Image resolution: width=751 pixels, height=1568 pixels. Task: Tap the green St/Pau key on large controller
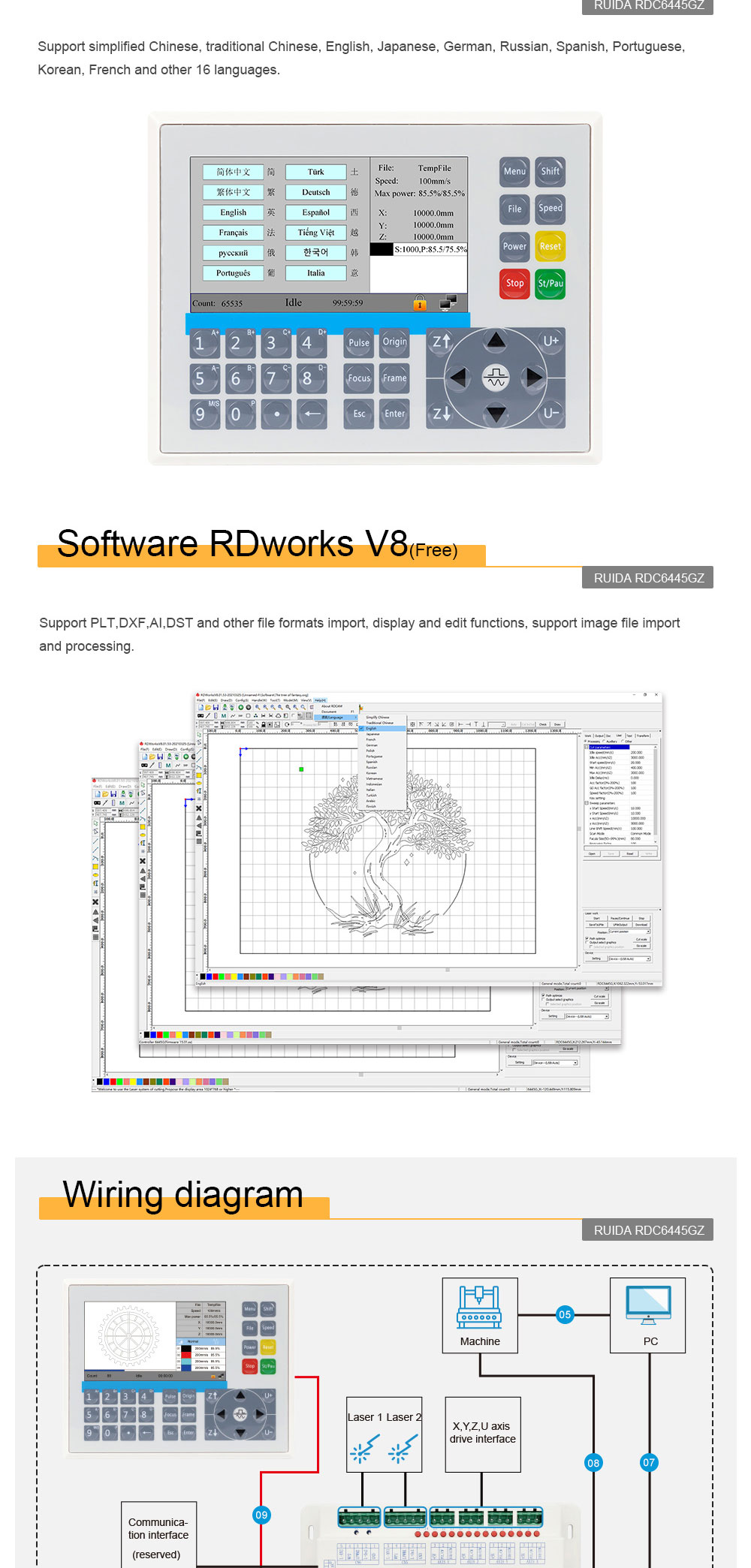[x=550, y=284]
